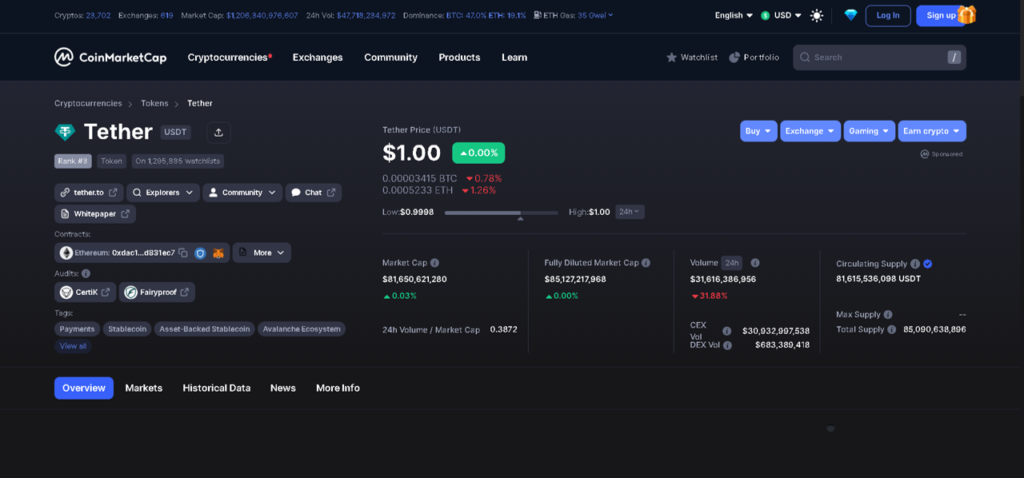
Task: Click Market Cap info icon
Action: [435, 263]
